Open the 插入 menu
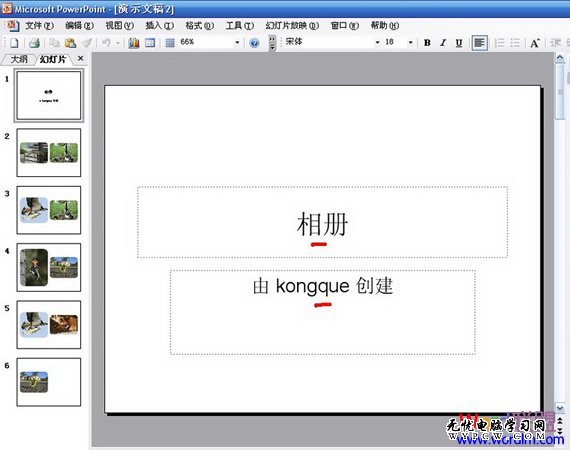This screenshot has height=450, width=570. pos(160,25)
